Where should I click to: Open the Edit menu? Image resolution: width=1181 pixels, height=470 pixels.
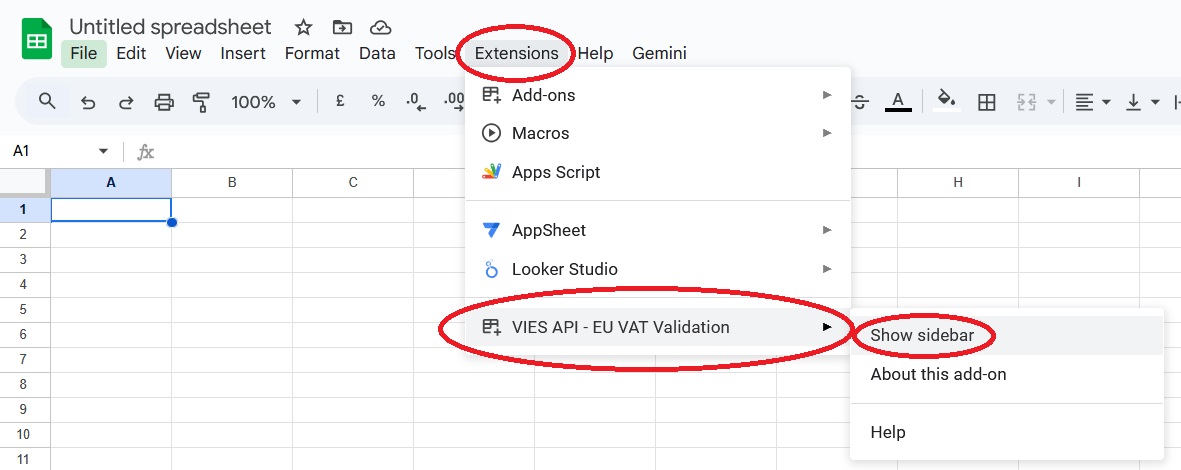pos(131,53)
